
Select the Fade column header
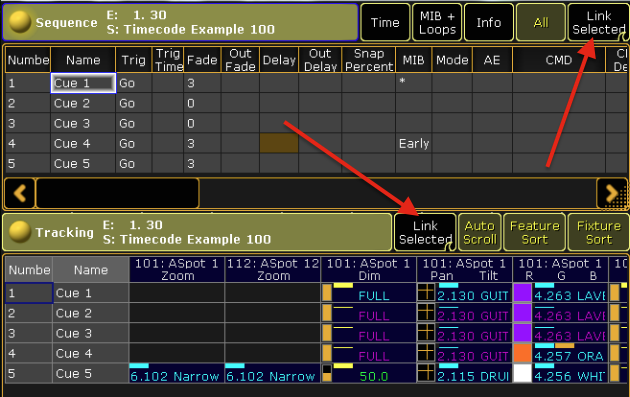202,60
